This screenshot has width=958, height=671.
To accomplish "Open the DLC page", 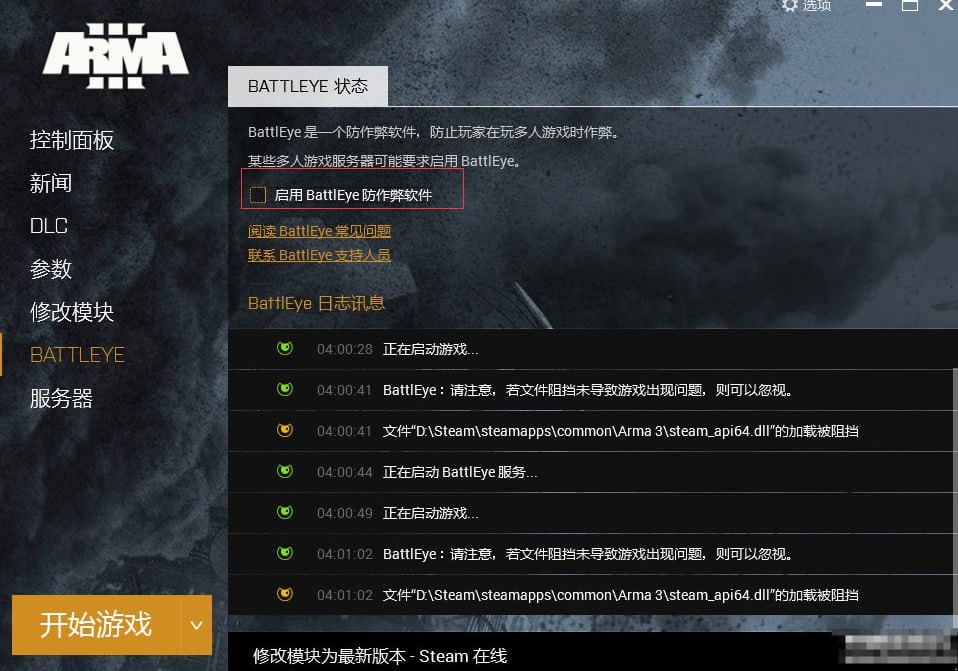I will point(47,226).
